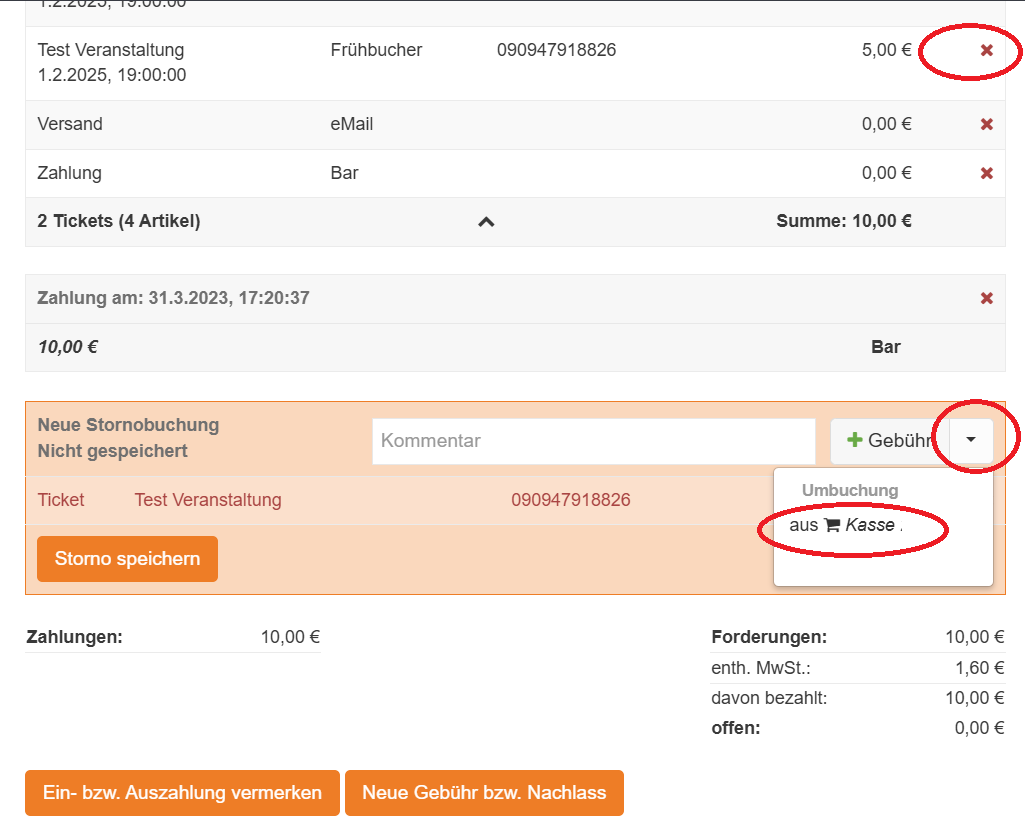
Task: Open Neue Gebühr bzw. Nachlass
Action: pyautogui.click(x=484, y=793)
